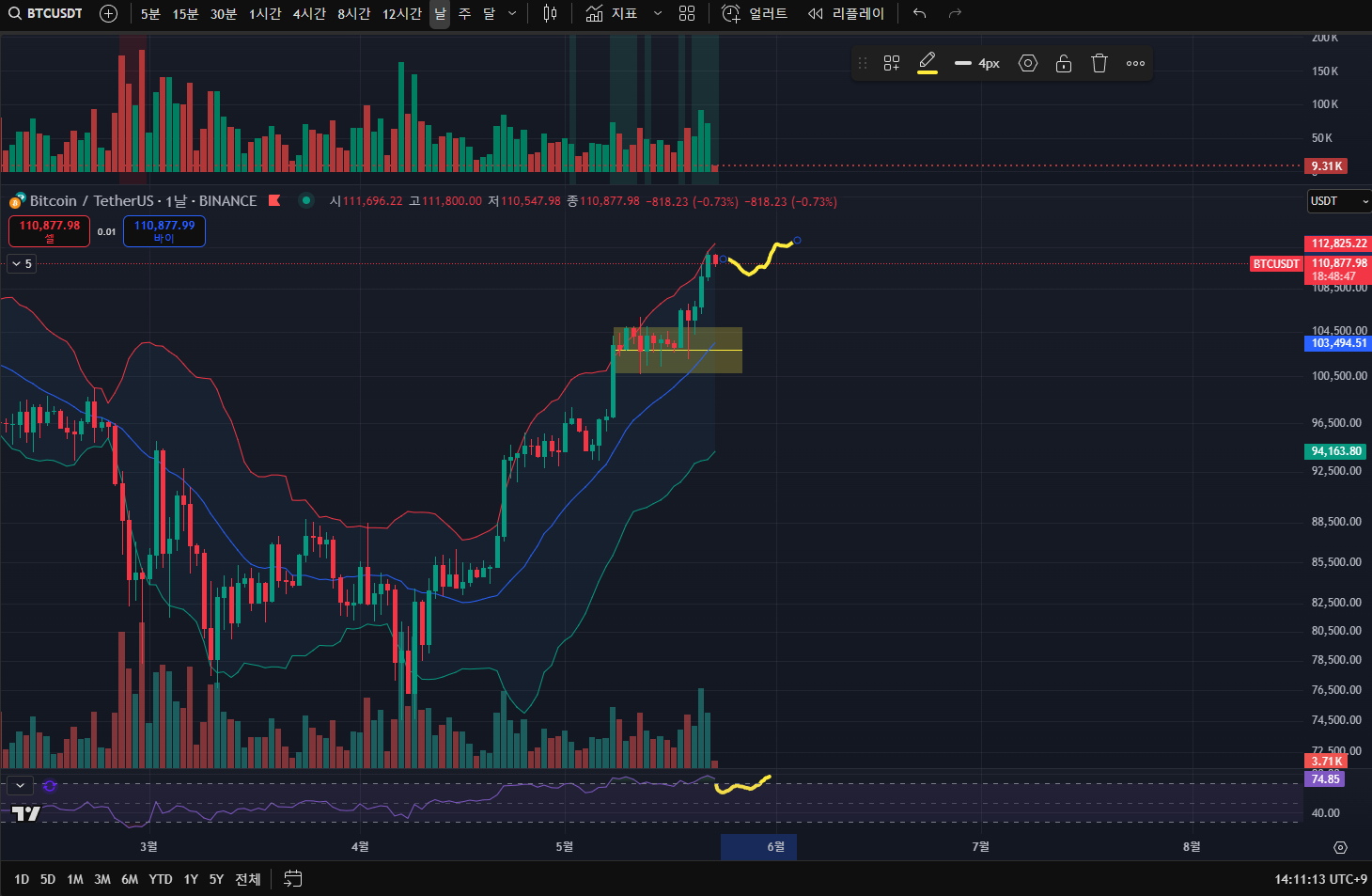Expand the indicators favorites dropdown arrow

pos(658,13)
